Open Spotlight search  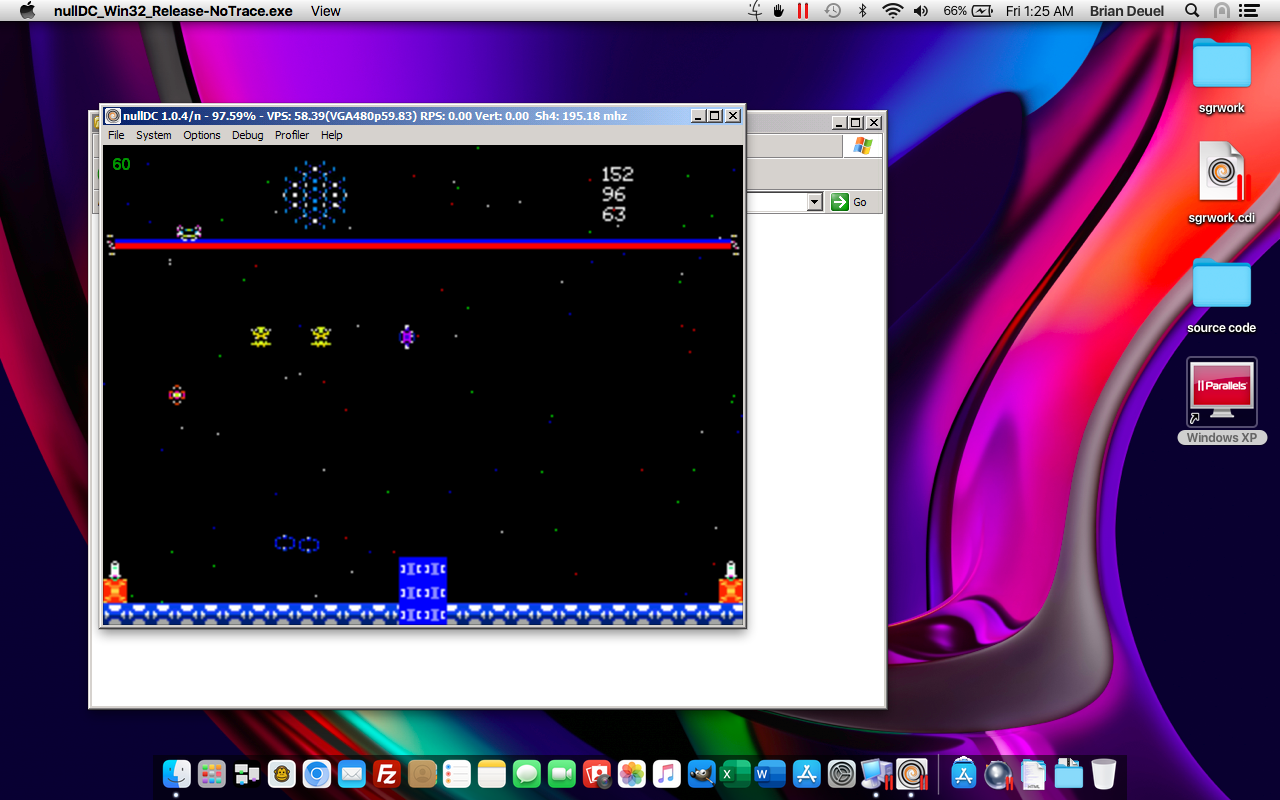pos(1192,11)
